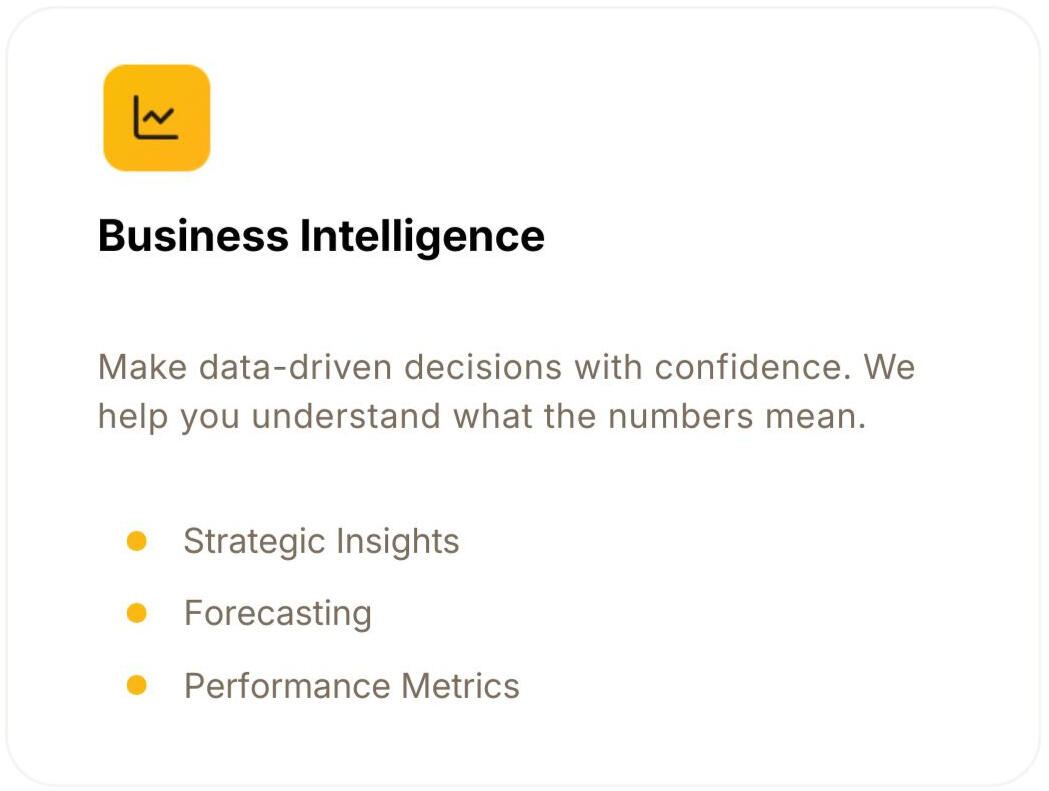This screenshot has height=791, width=1049.
Task: Click the bullet dot beside Strategic Insights
Action: click(137, 541)
